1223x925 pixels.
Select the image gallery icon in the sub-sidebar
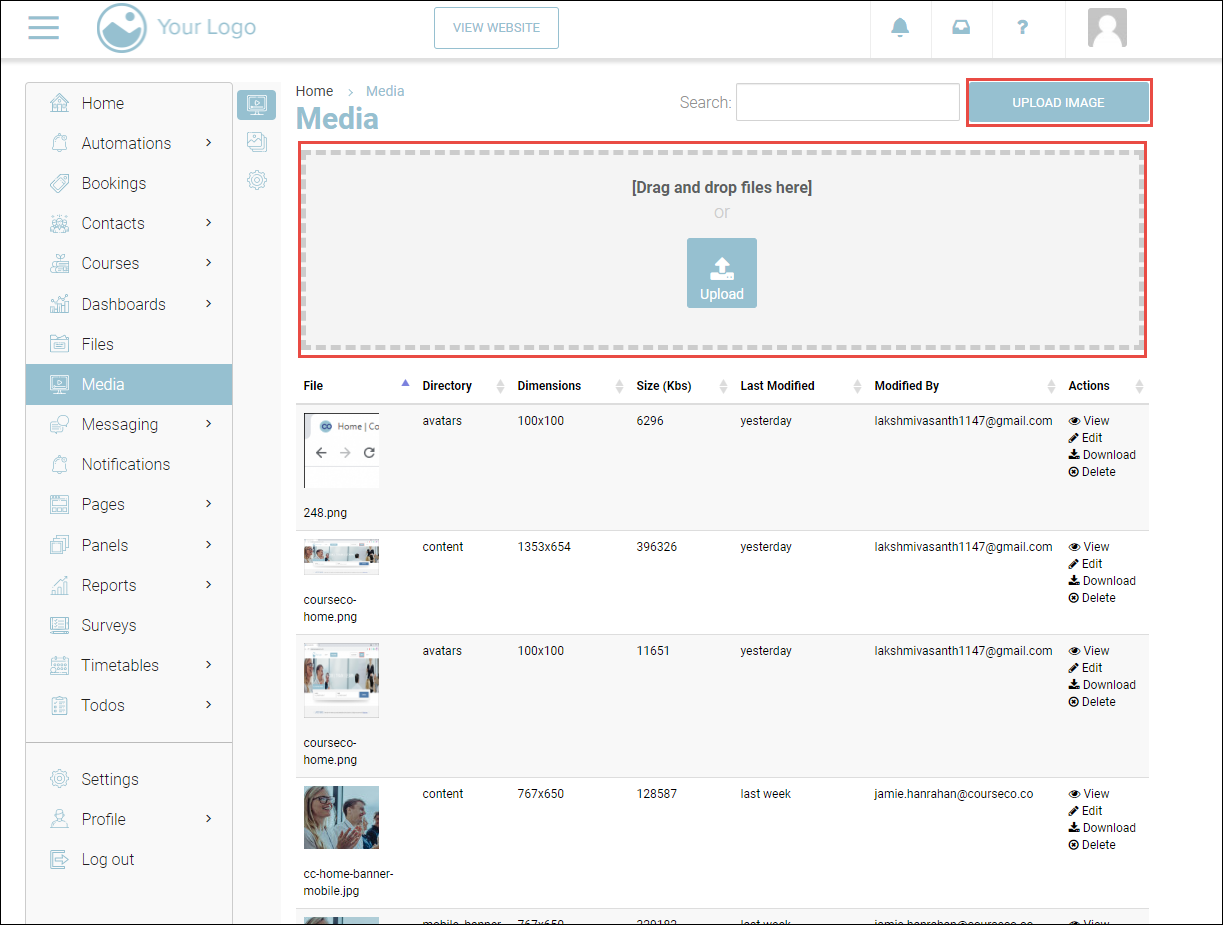[x=257, y=142]
